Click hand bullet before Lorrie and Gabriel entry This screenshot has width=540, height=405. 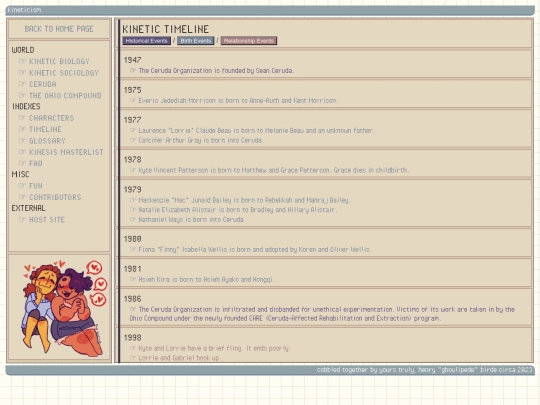(x=133, y=357)
